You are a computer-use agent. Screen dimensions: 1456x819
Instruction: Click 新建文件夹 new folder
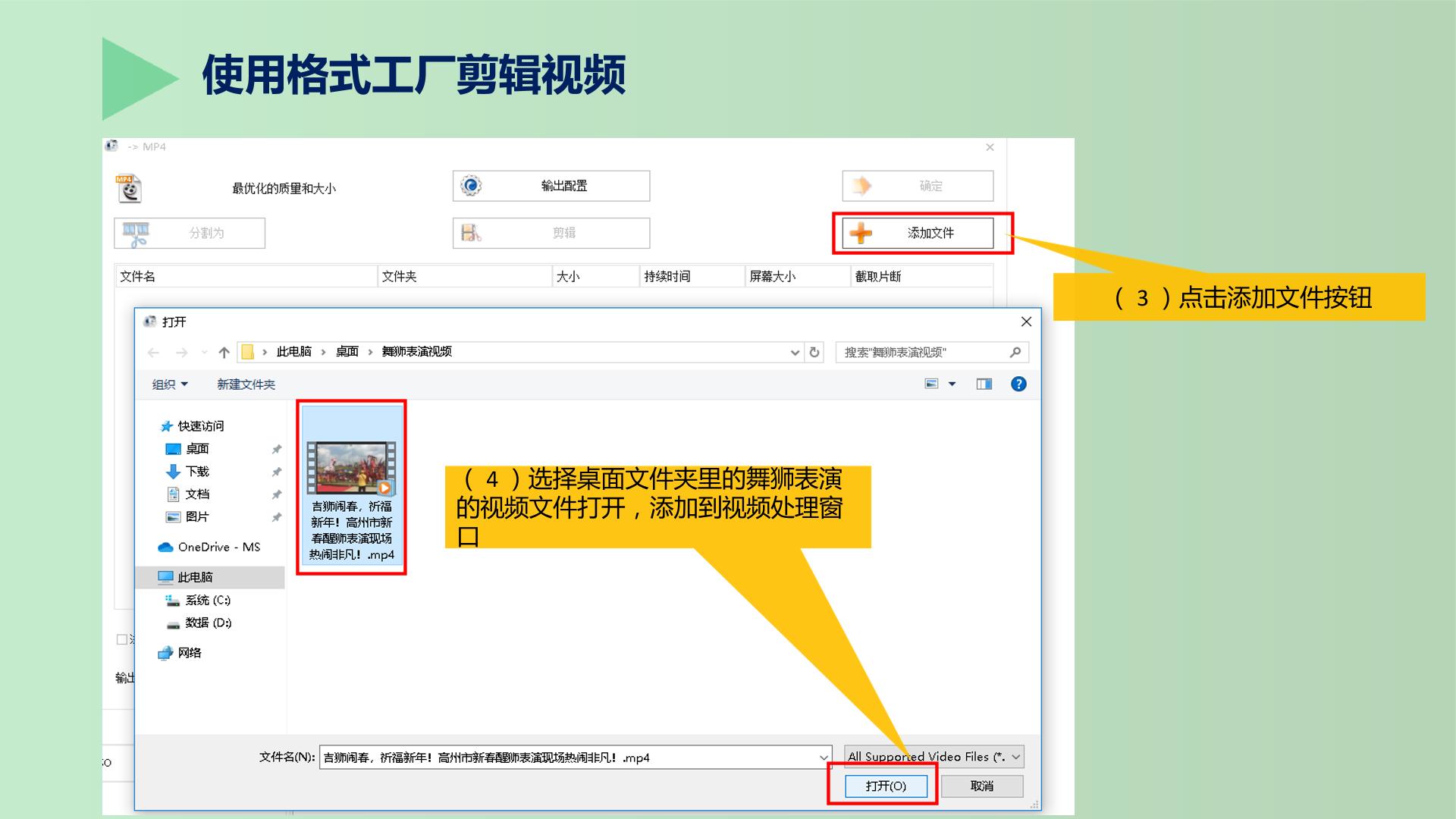[x=246, y=384]
